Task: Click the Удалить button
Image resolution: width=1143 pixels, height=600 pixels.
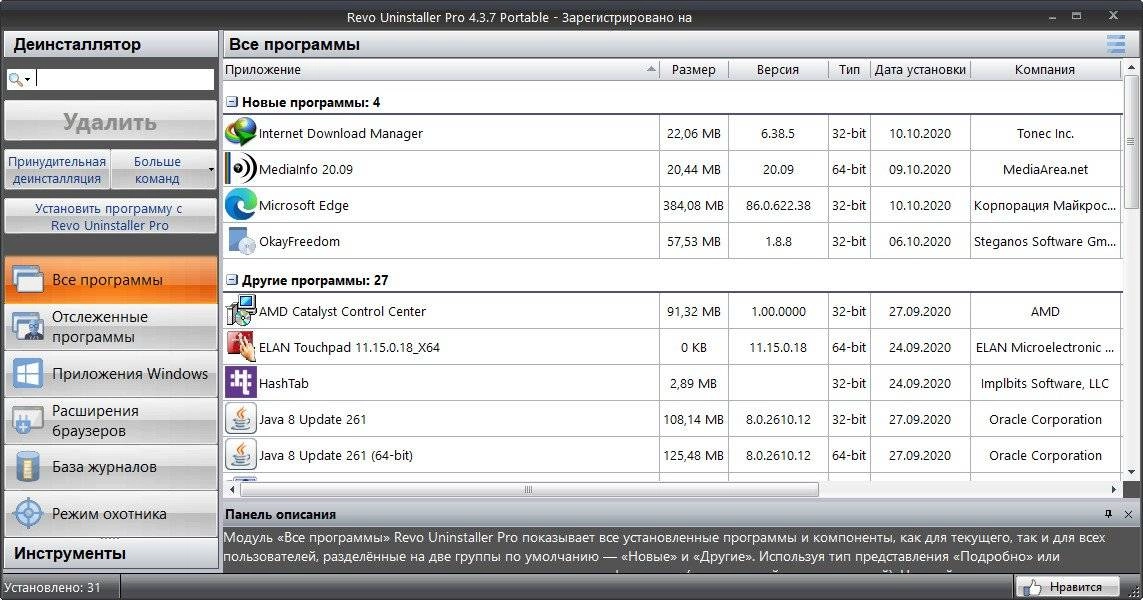Action: tap(111, 122)
